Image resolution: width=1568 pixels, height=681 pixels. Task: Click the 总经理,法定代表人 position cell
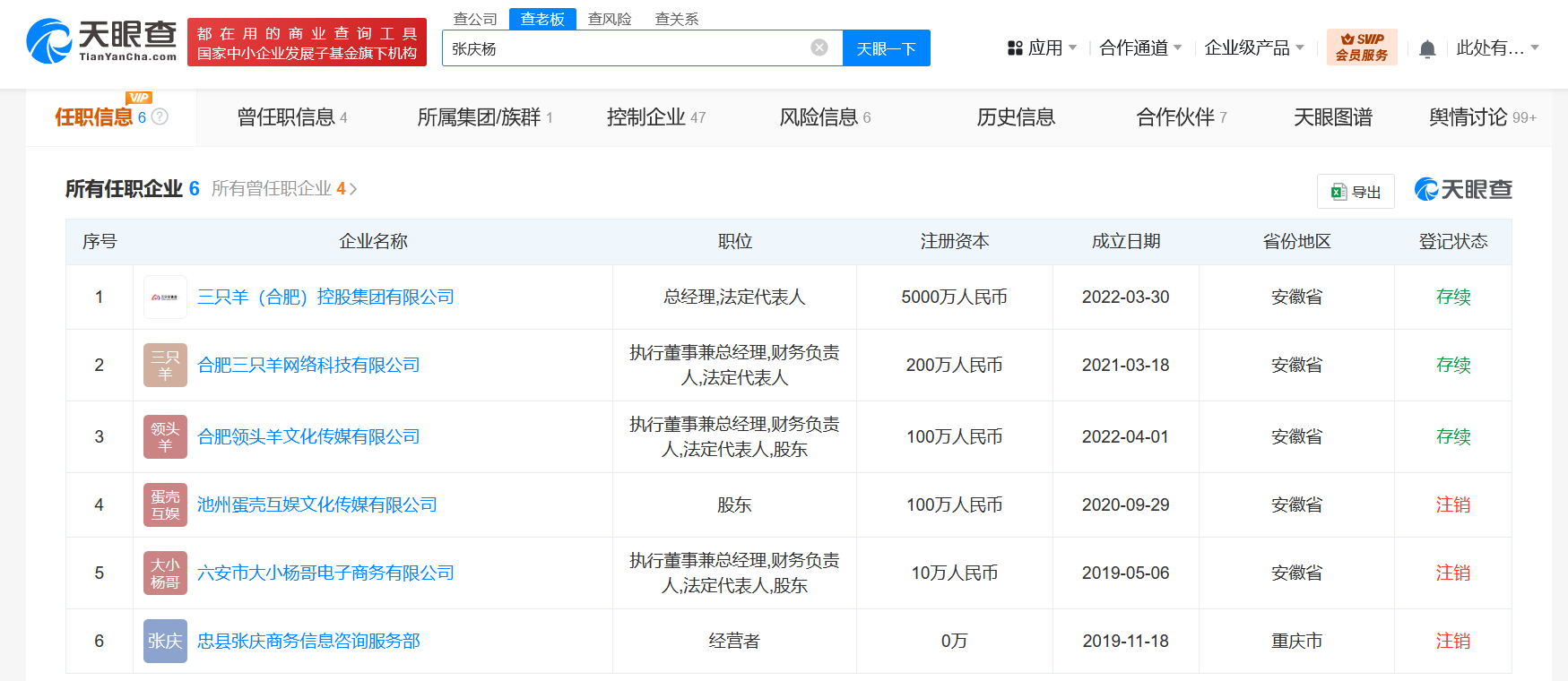click(734, 297)
